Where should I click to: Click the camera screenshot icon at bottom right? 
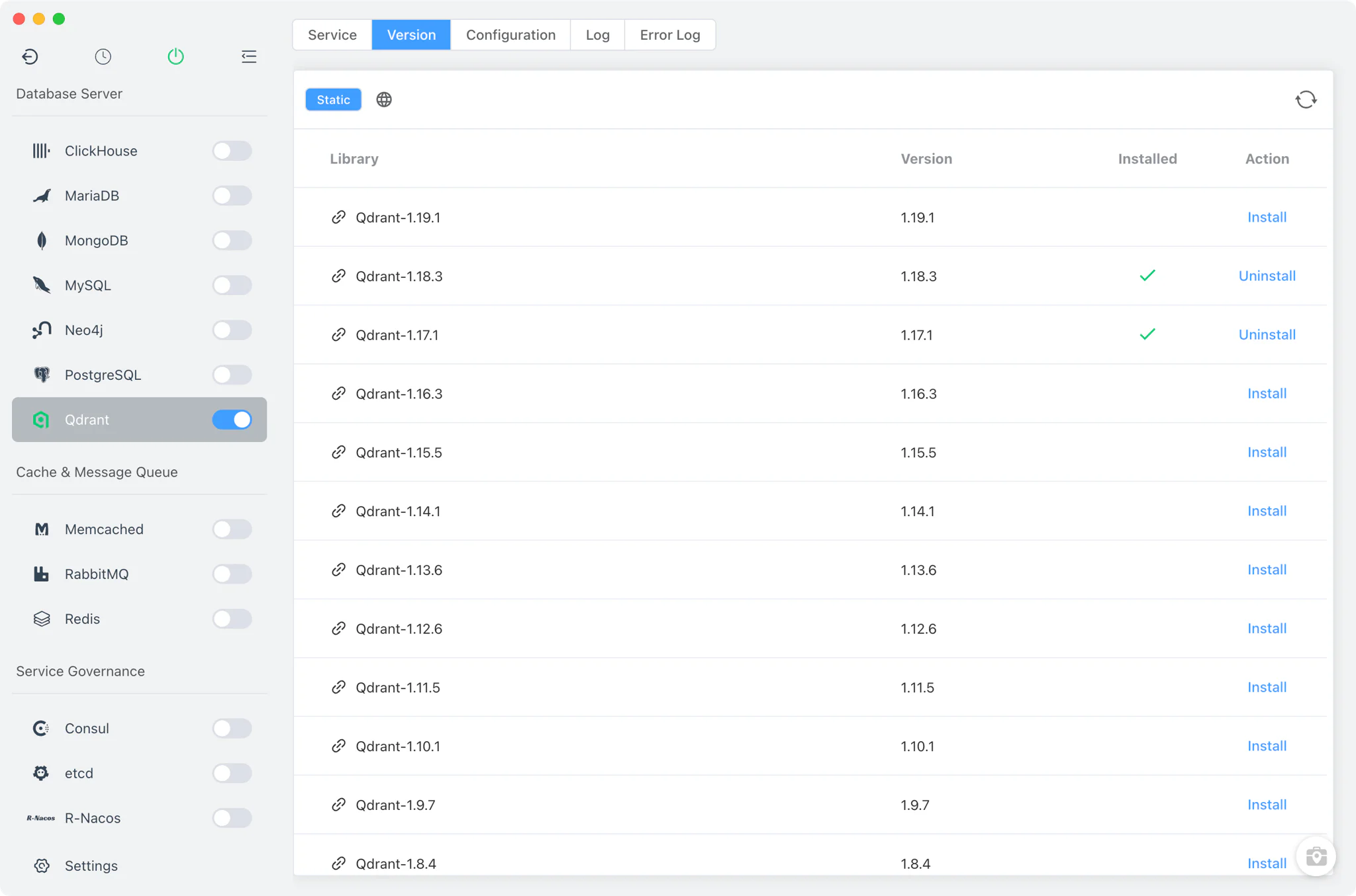[x=1316, y=856]
